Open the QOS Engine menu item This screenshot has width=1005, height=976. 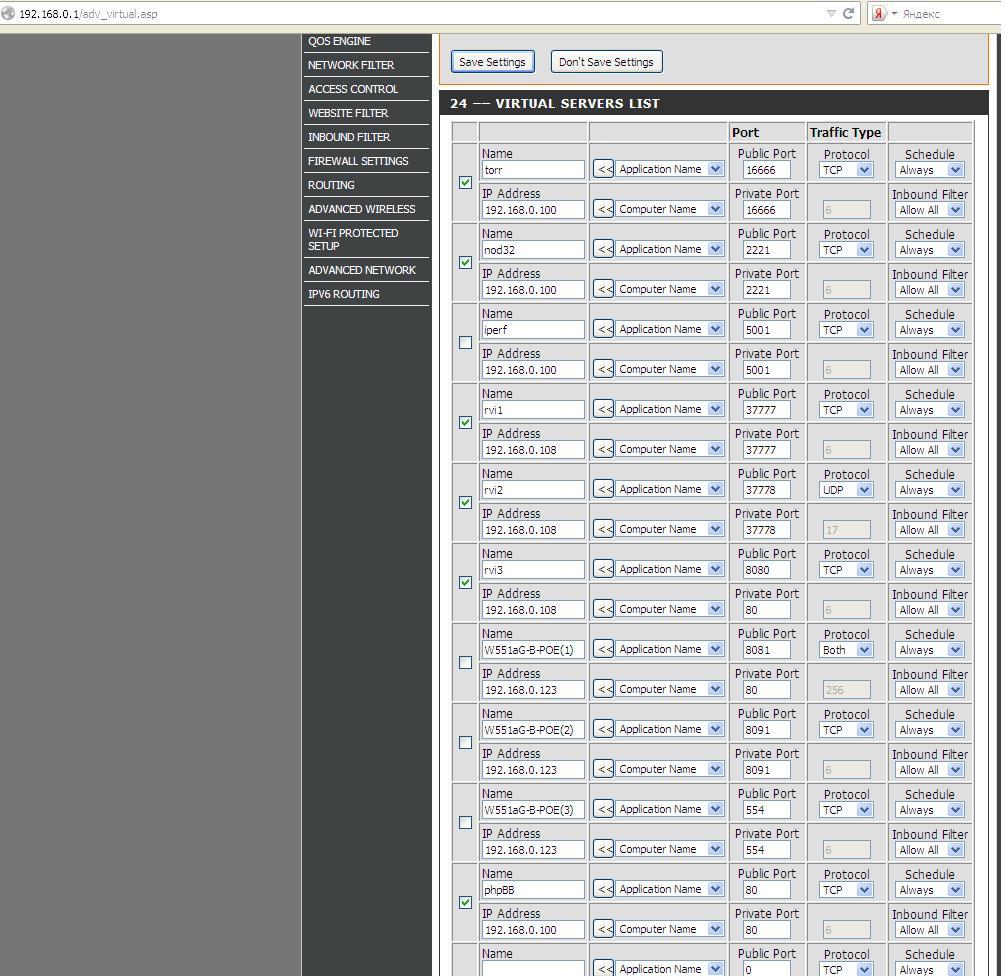pos(367,41)
